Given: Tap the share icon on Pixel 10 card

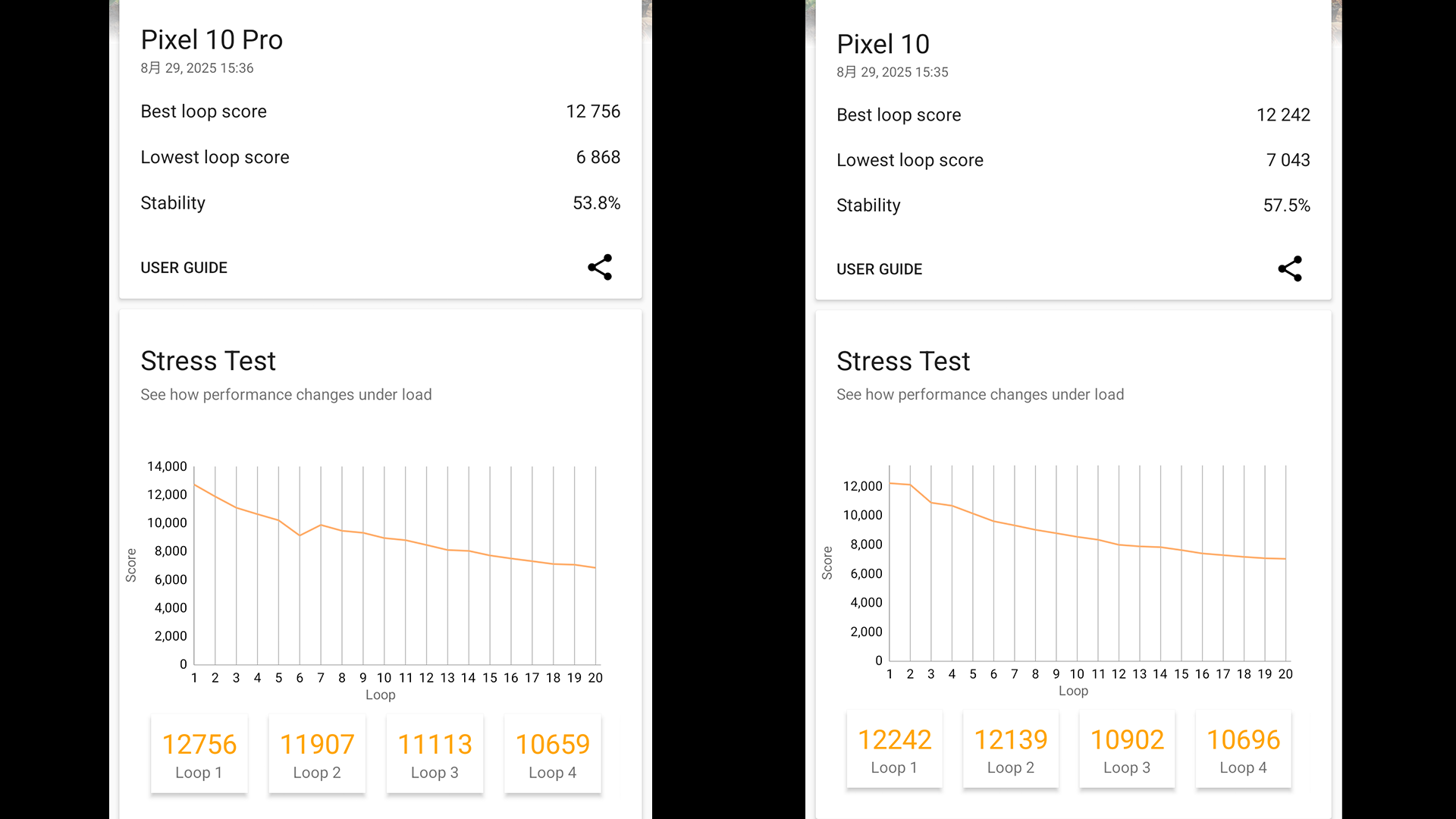Looking at the screenshot, I should point(1290,268).
